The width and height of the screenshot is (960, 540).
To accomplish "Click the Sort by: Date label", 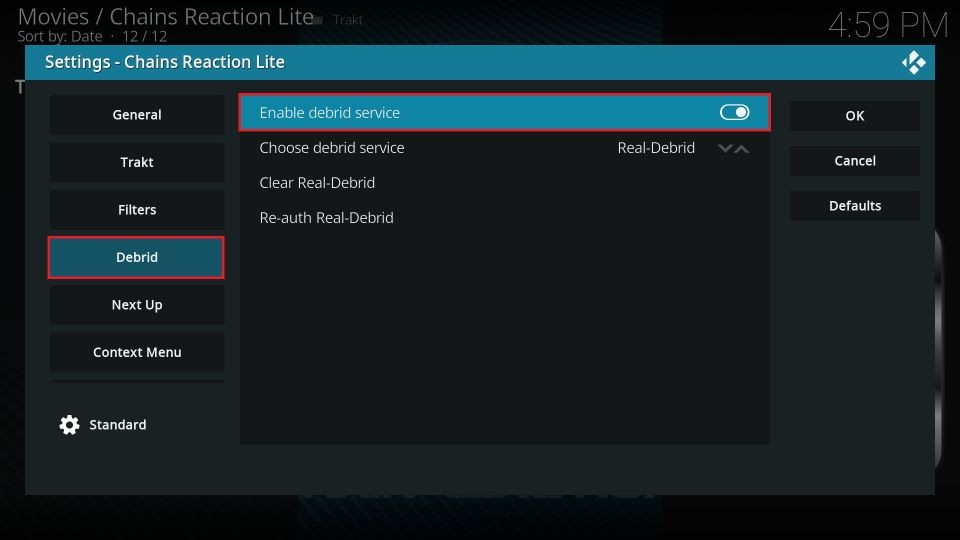I will pos(60,37).
